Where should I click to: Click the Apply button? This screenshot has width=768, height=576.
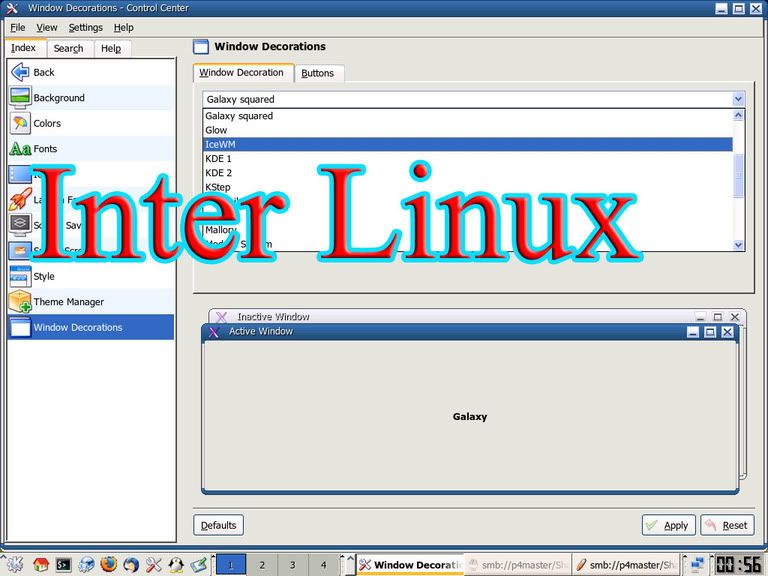[669, 525]
